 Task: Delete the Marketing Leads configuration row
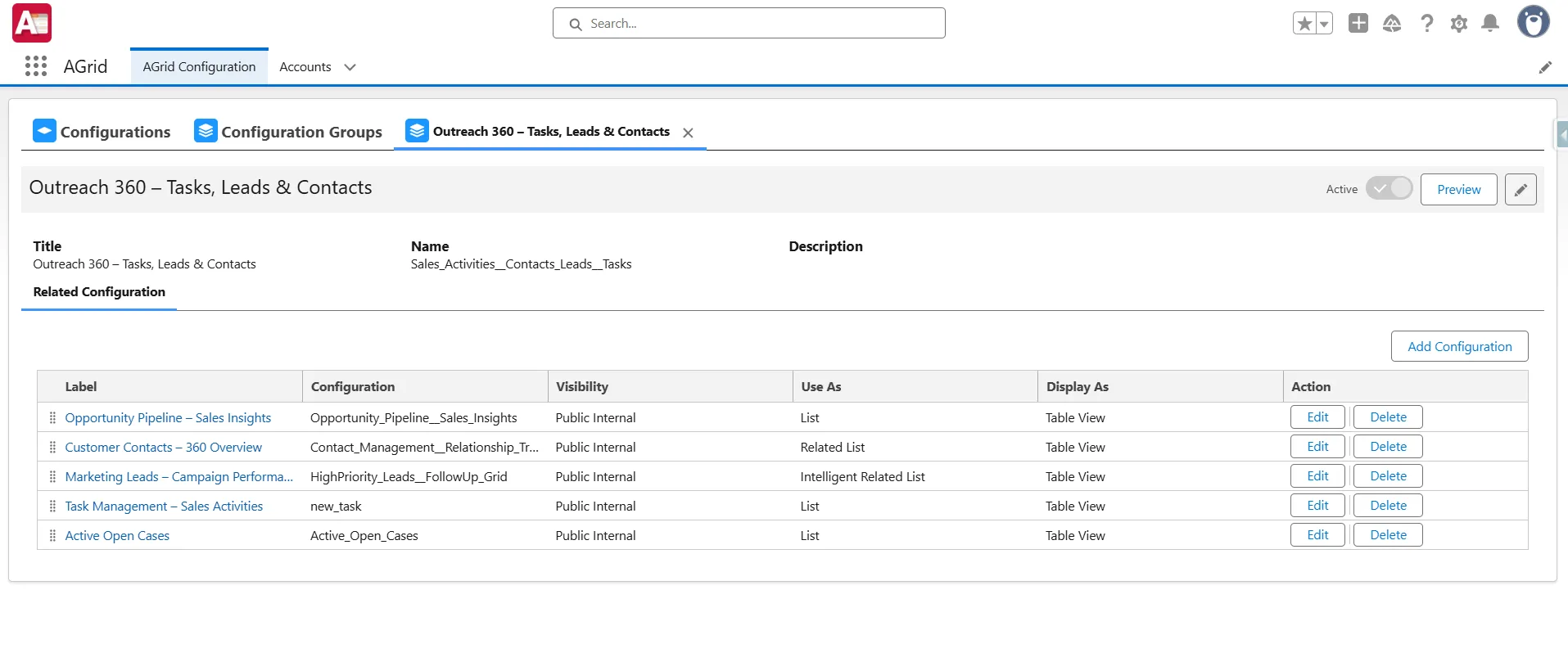1388,475
